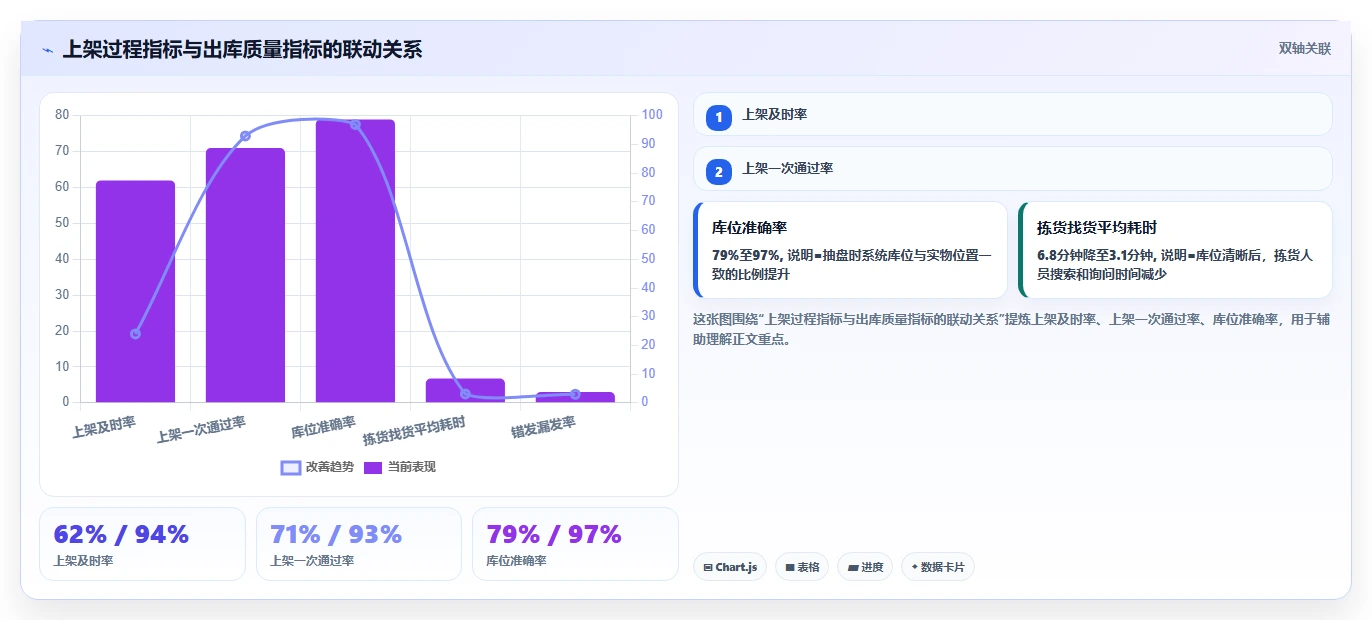Click the 双轴关联 label in the header
1372x620 pixels.
[1304, 48]
